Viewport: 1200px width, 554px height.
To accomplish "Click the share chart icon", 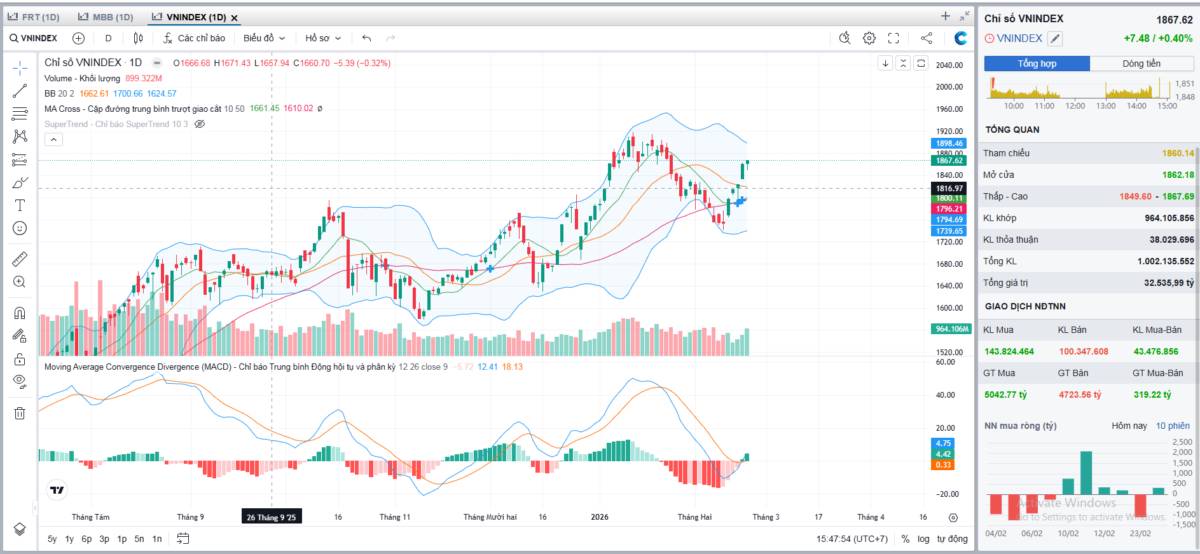I will click(x=926, y=38).
